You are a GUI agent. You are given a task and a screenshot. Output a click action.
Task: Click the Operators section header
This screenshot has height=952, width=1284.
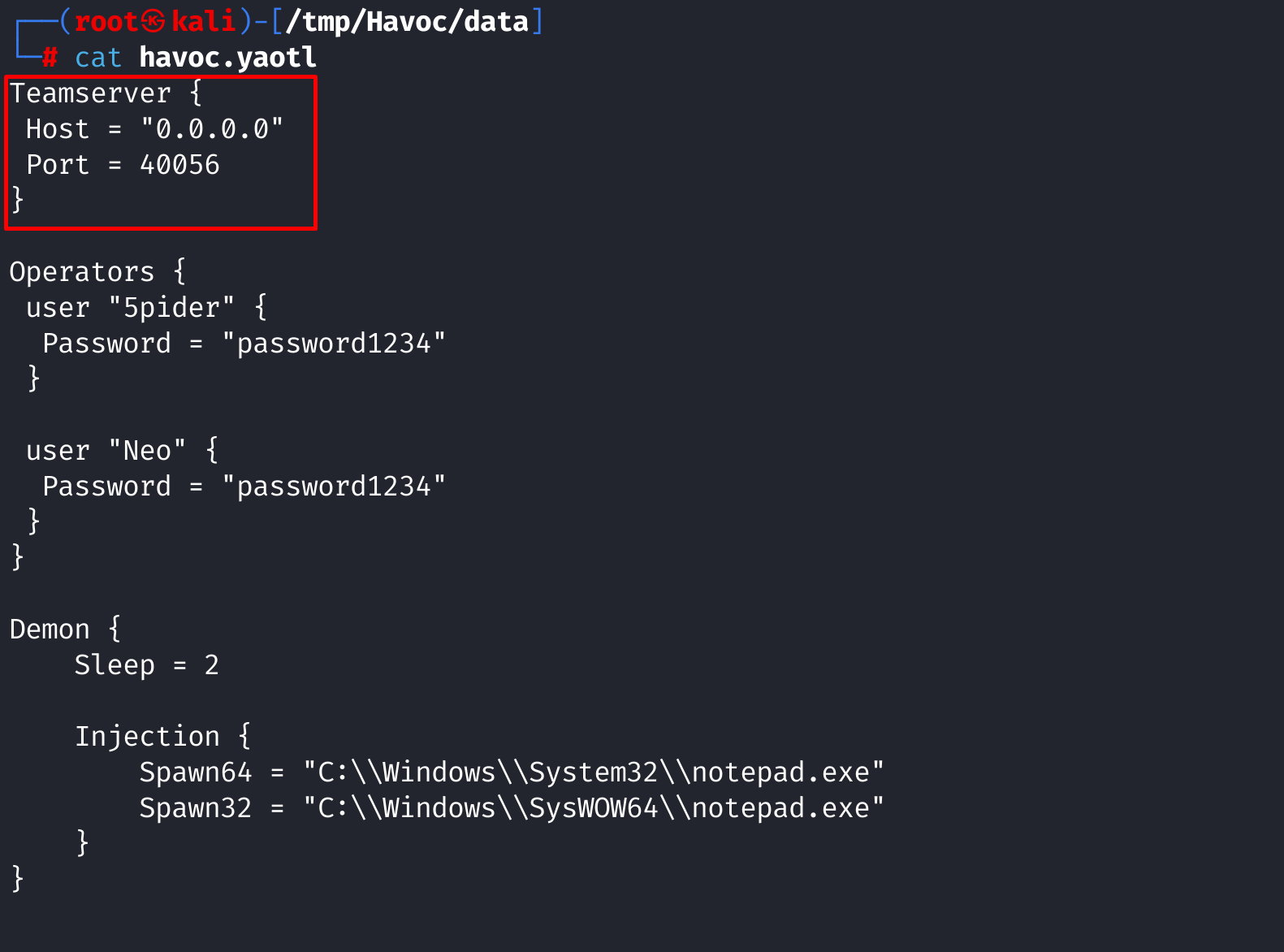pyautogui.click(x=81, y=272)
